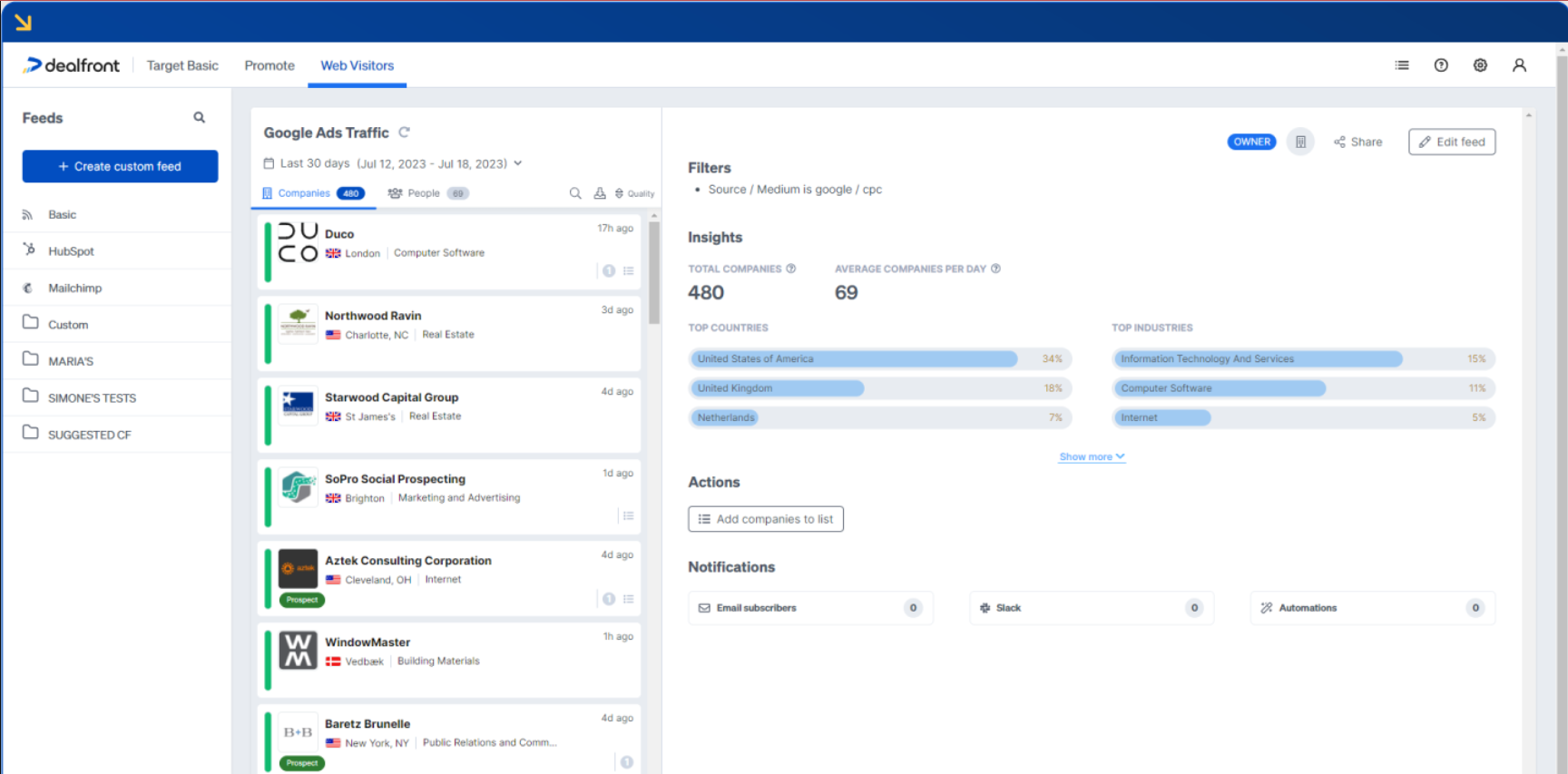Click the Share button

point(1357,142)
